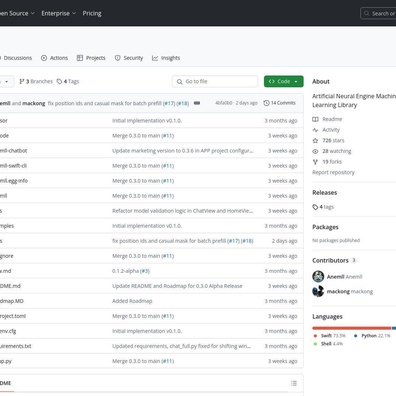Open commit 'Updated requirements, chat_full.py fixed'

click(x=182, y=346)
